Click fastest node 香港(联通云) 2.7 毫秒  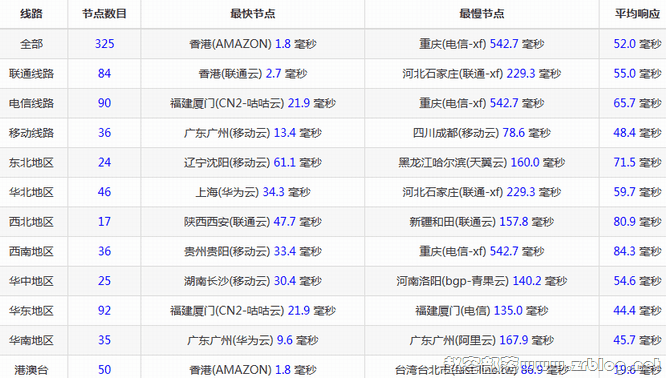coord(253,73)
